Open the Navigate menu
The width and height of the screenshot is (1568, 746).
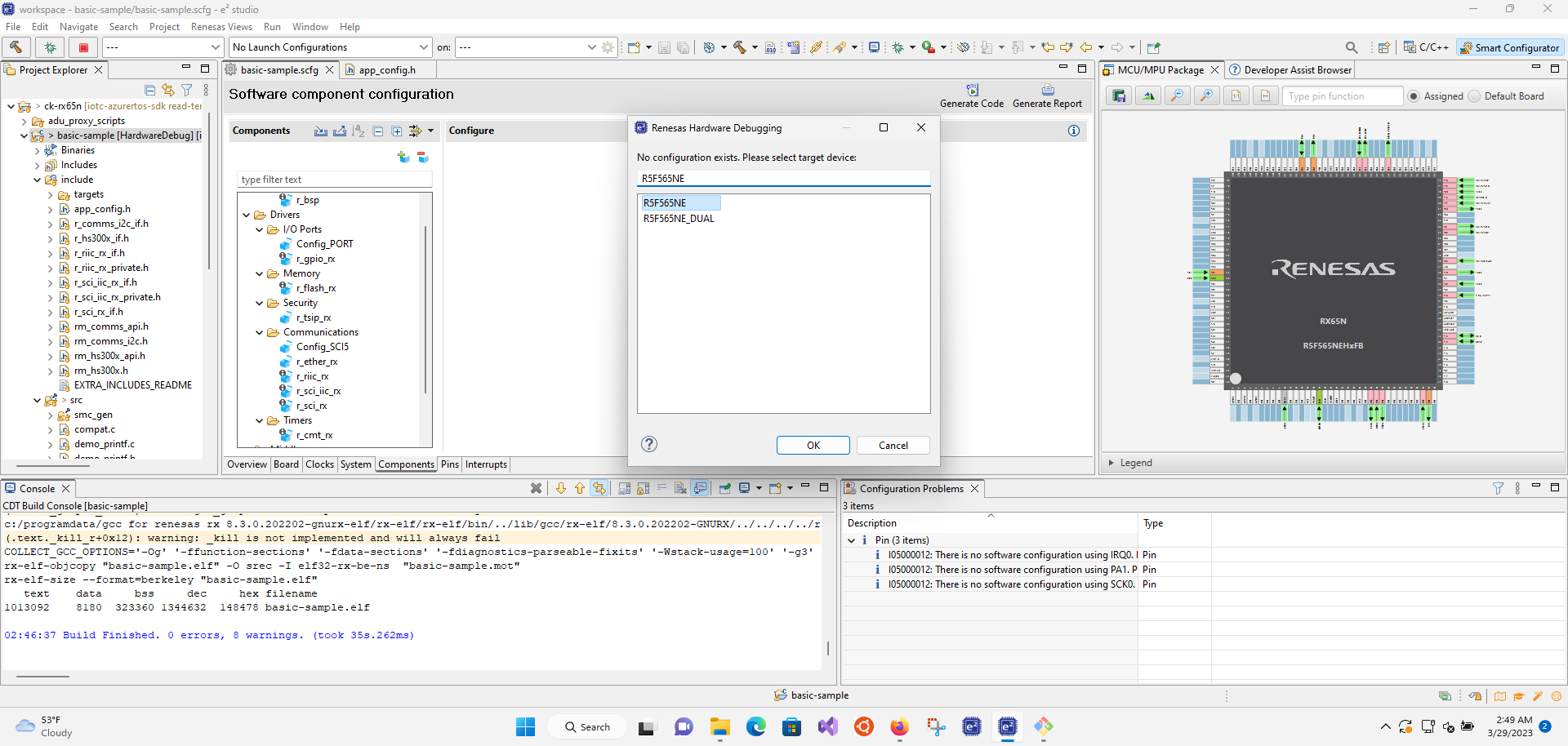78,27
